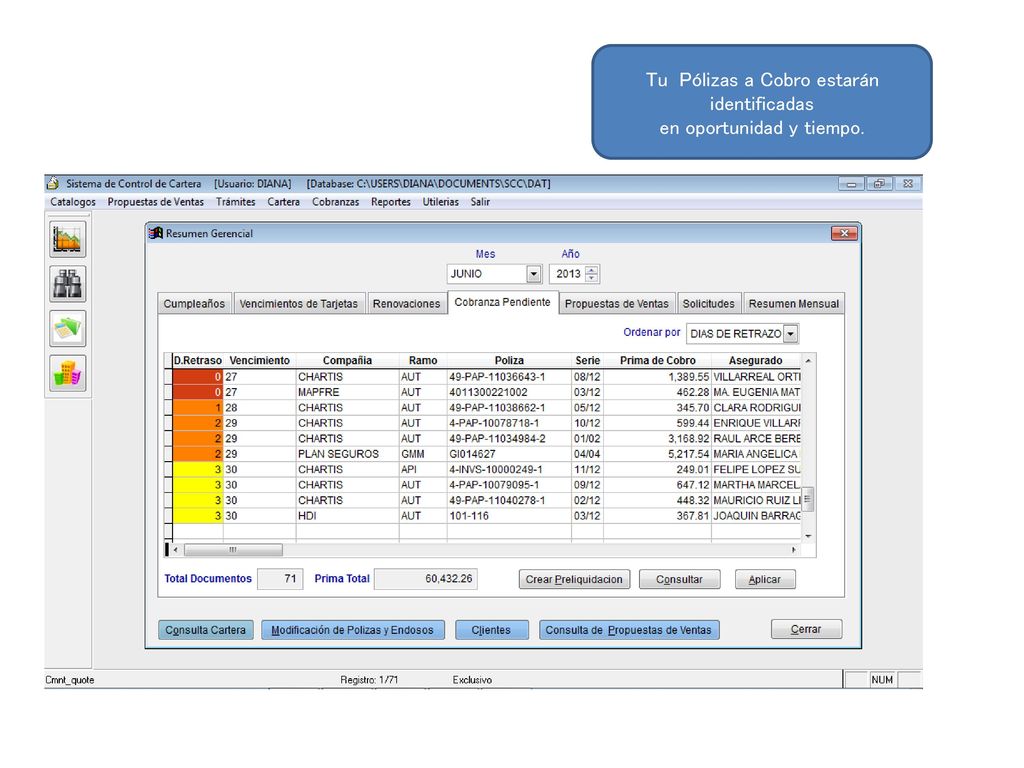Image resolution: width=1024 pixels, height=768 pixels.
Task: Select policy 4011300221002 cell
Action: (x=509, y=392)
